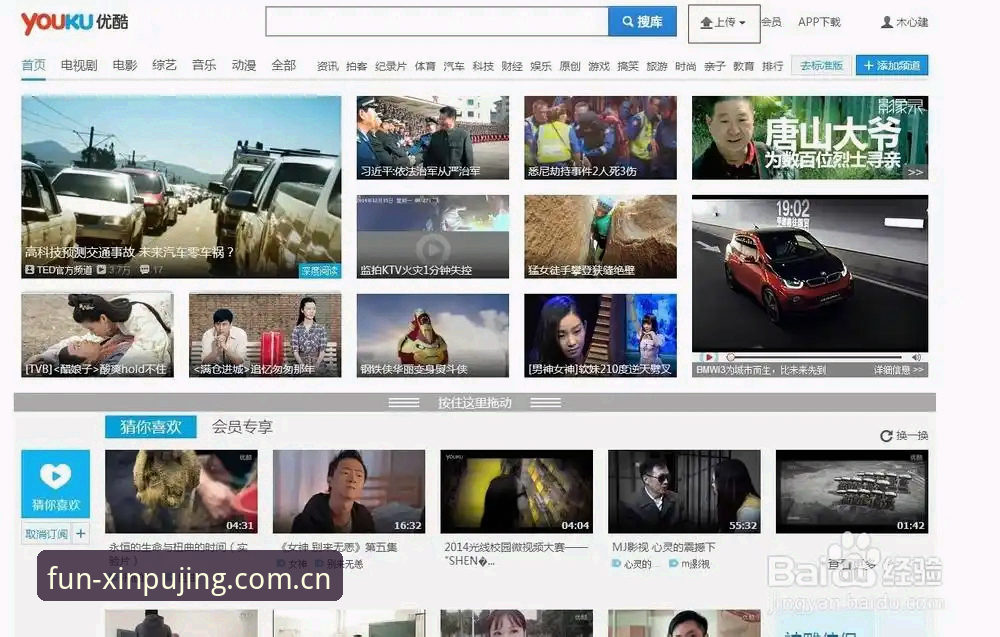Open the APP下载 link

coord(819,22)
